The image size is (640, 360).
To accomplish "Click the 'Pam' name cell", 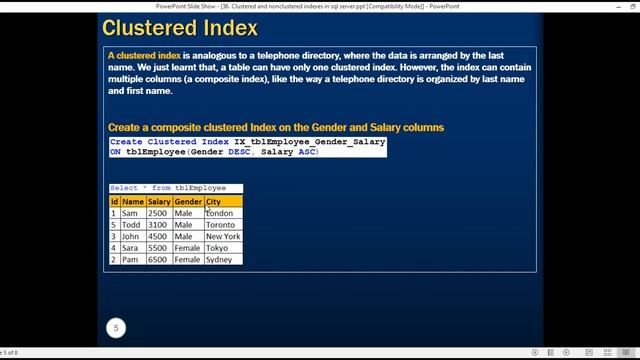I will point(133,260).
